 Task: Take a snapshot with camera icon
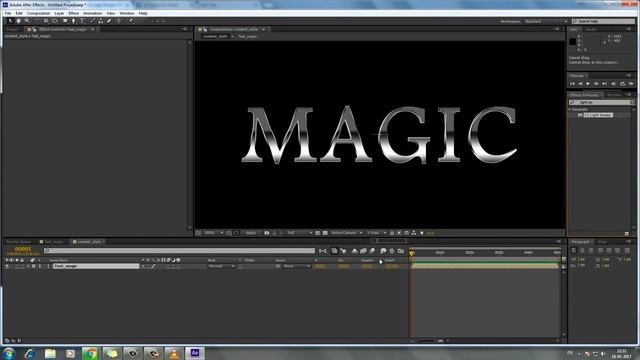pyautogui.click(x=267, y=233)
